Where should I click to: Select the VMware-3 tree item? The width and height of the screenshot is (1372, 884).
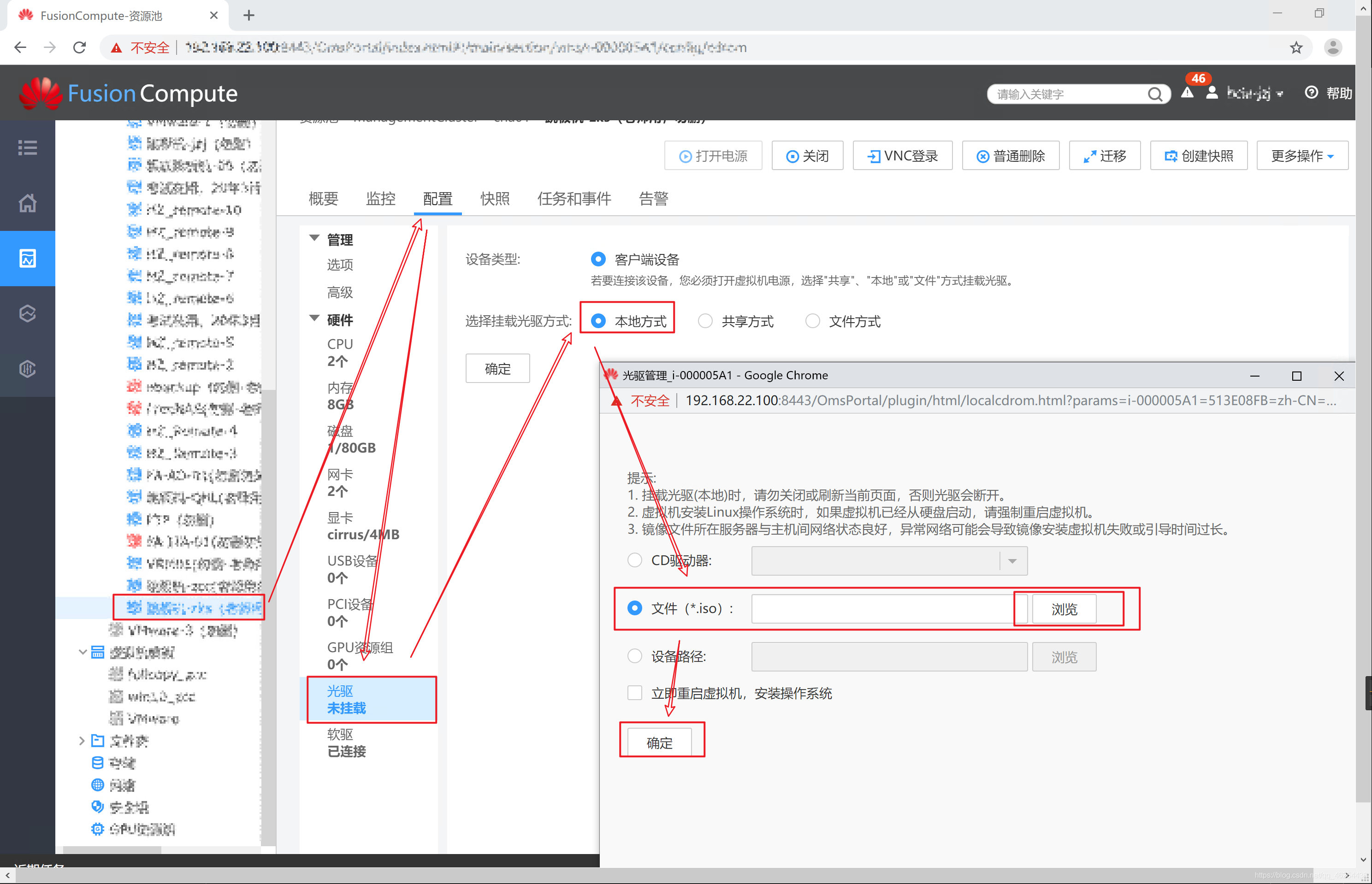click(173, 631)
